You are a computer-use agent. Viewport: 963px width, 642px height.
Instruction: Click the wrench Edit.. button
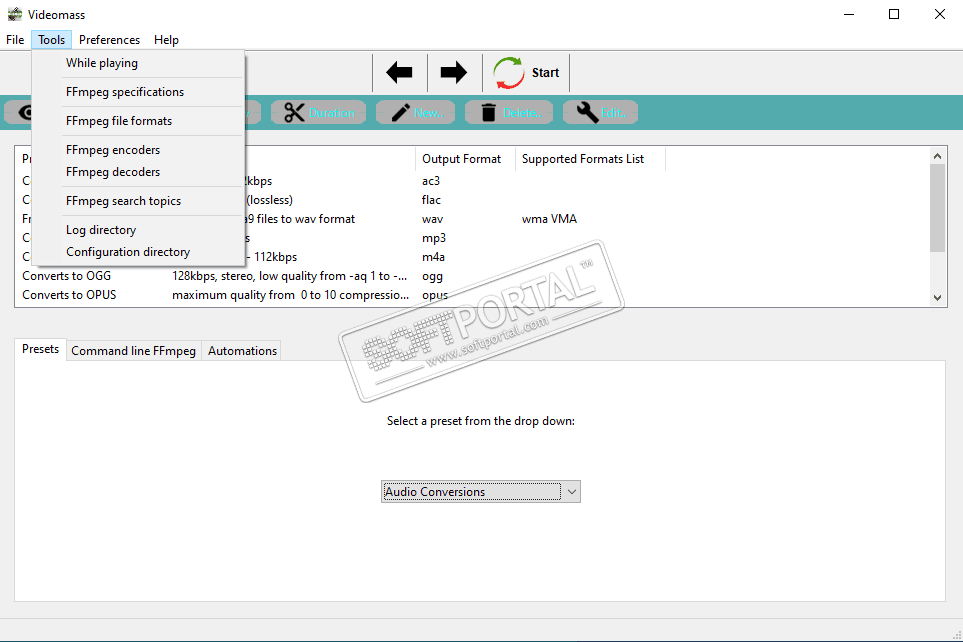tap(600, 112)
